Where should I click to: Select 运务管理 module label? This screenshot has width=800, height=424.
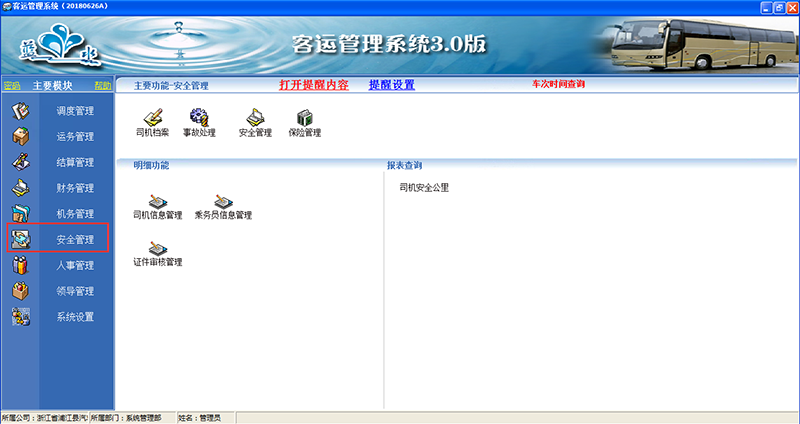coord(75,136)
